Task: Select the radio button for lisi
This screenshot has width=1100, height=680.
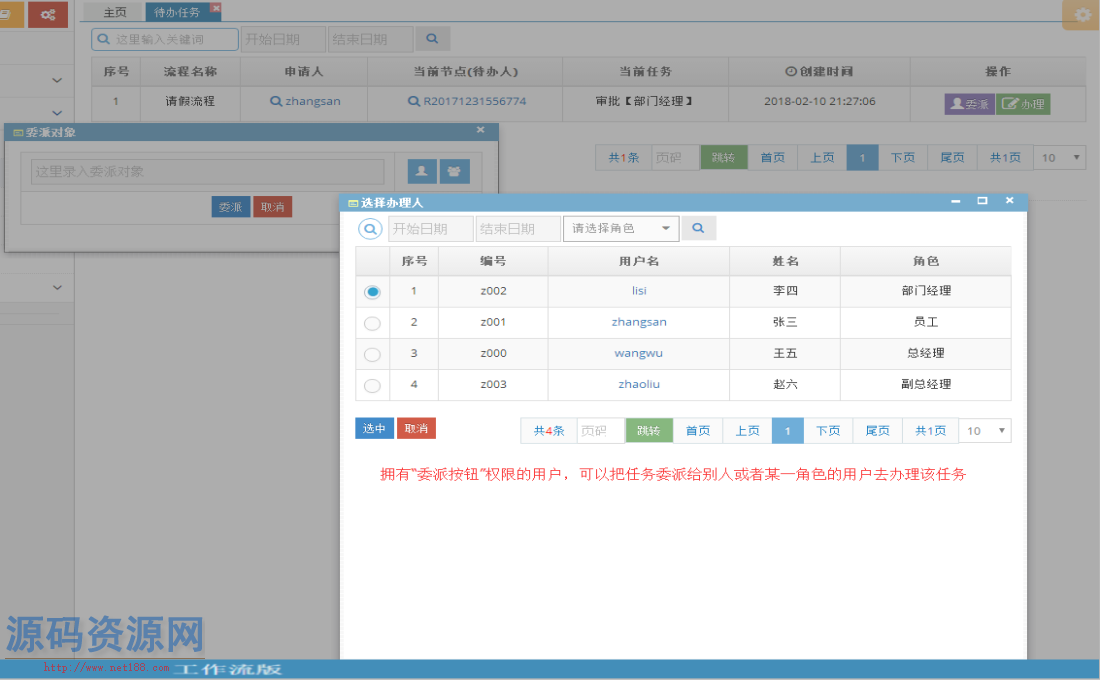Action: coord(373,292)
